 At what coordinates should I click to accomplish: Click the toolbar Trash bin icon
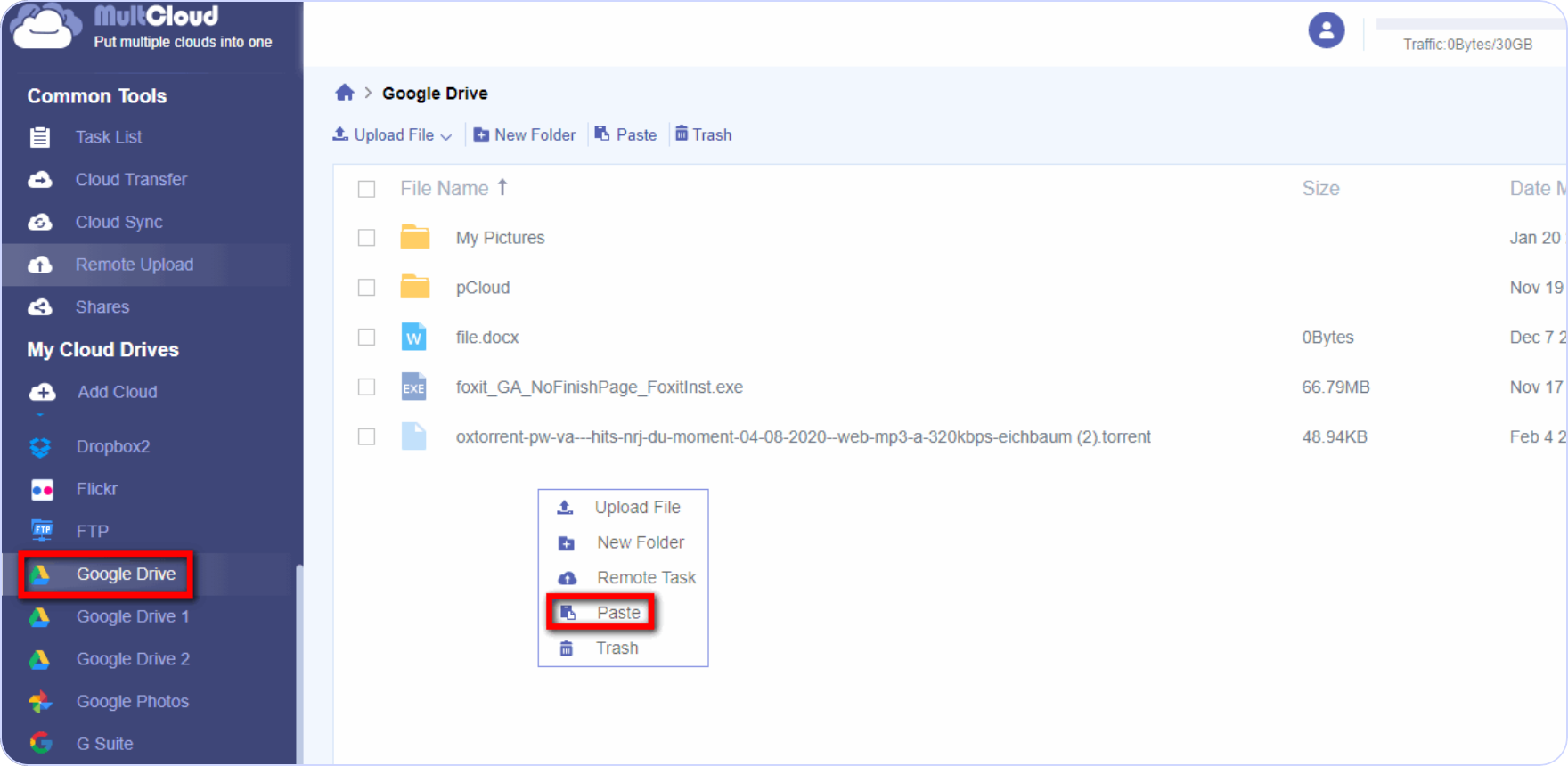tap(682, 134)
